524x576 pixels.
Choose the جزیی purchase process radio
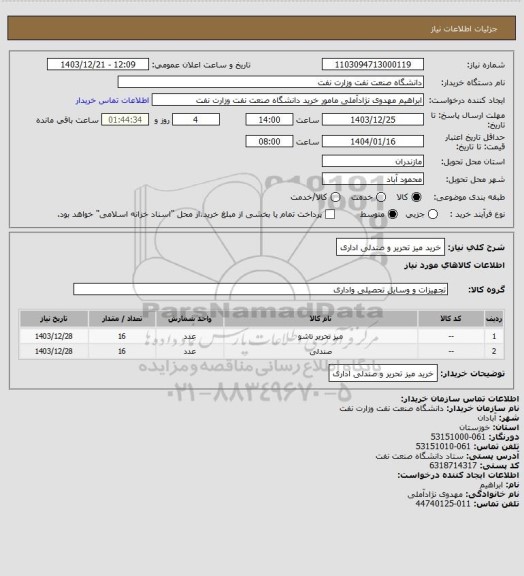(x=433, y=214)
